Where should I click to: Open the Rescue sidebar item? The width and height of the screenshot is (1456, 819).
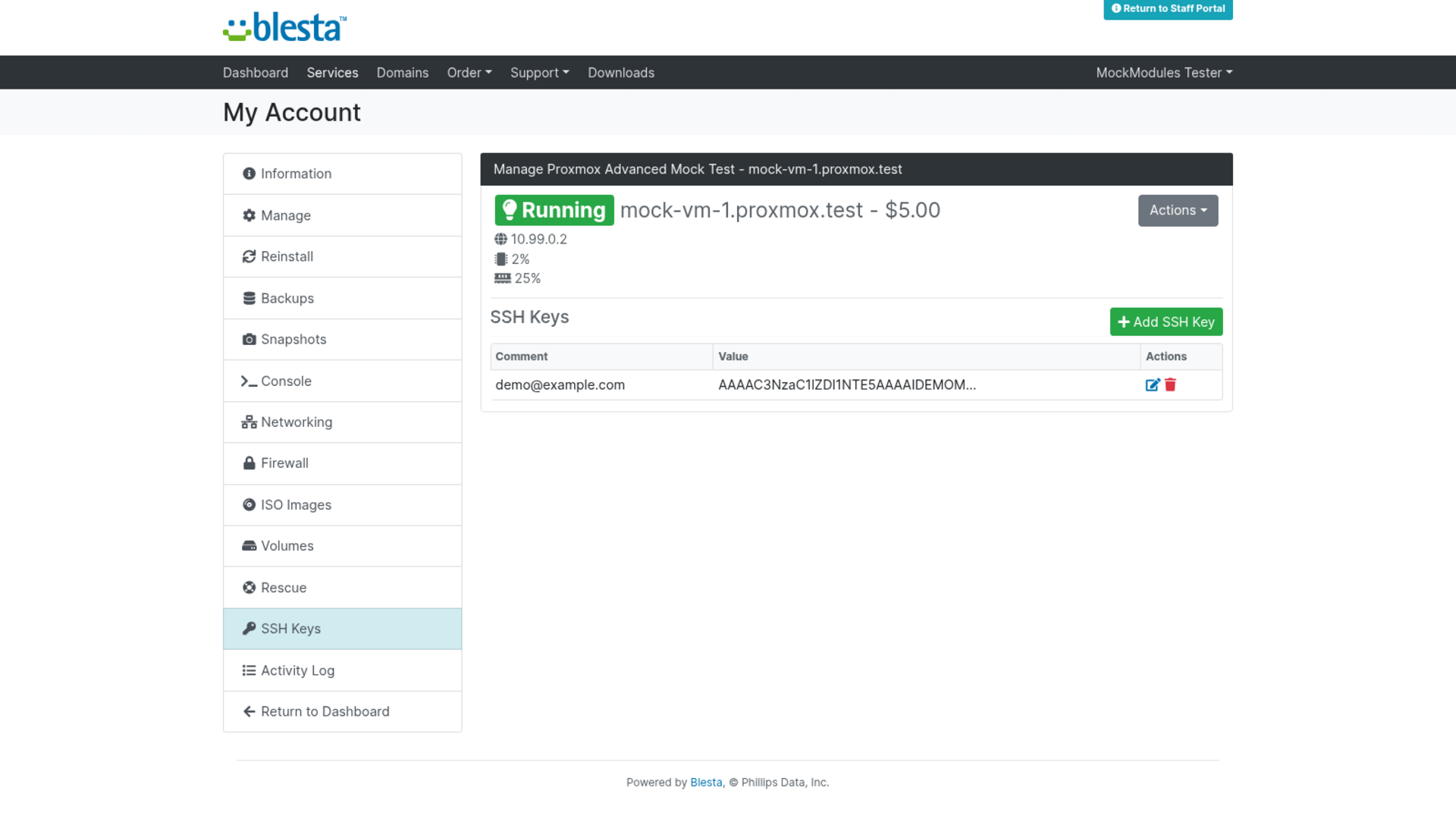(x=343, y=588)
